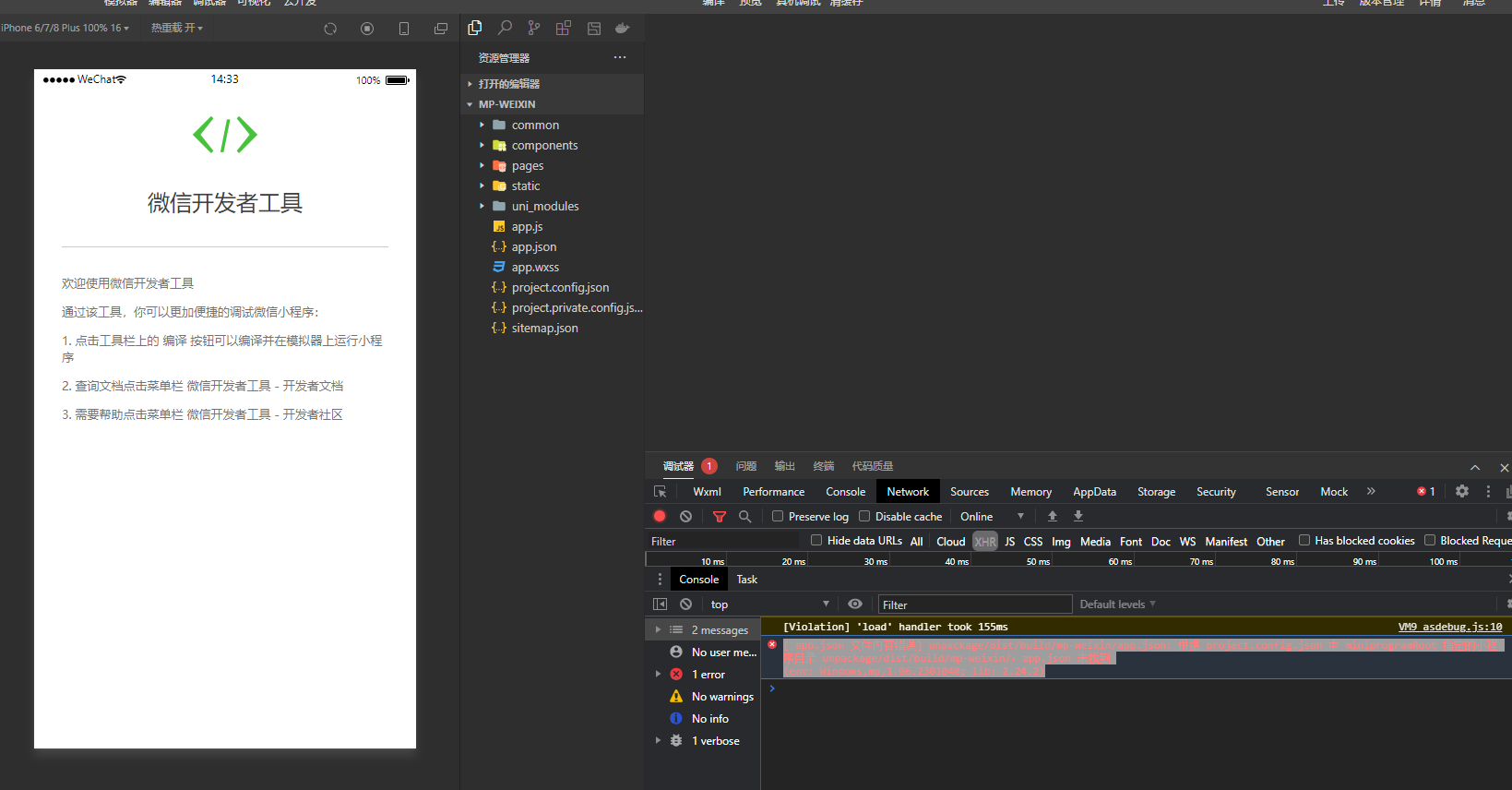Enable the Preserve log checkbox
This screenshot has height=790, width=1512.
778,517
